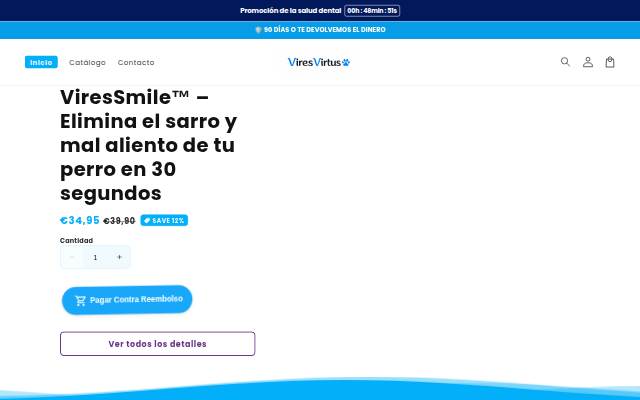Open the account login icon

[588, 62]
